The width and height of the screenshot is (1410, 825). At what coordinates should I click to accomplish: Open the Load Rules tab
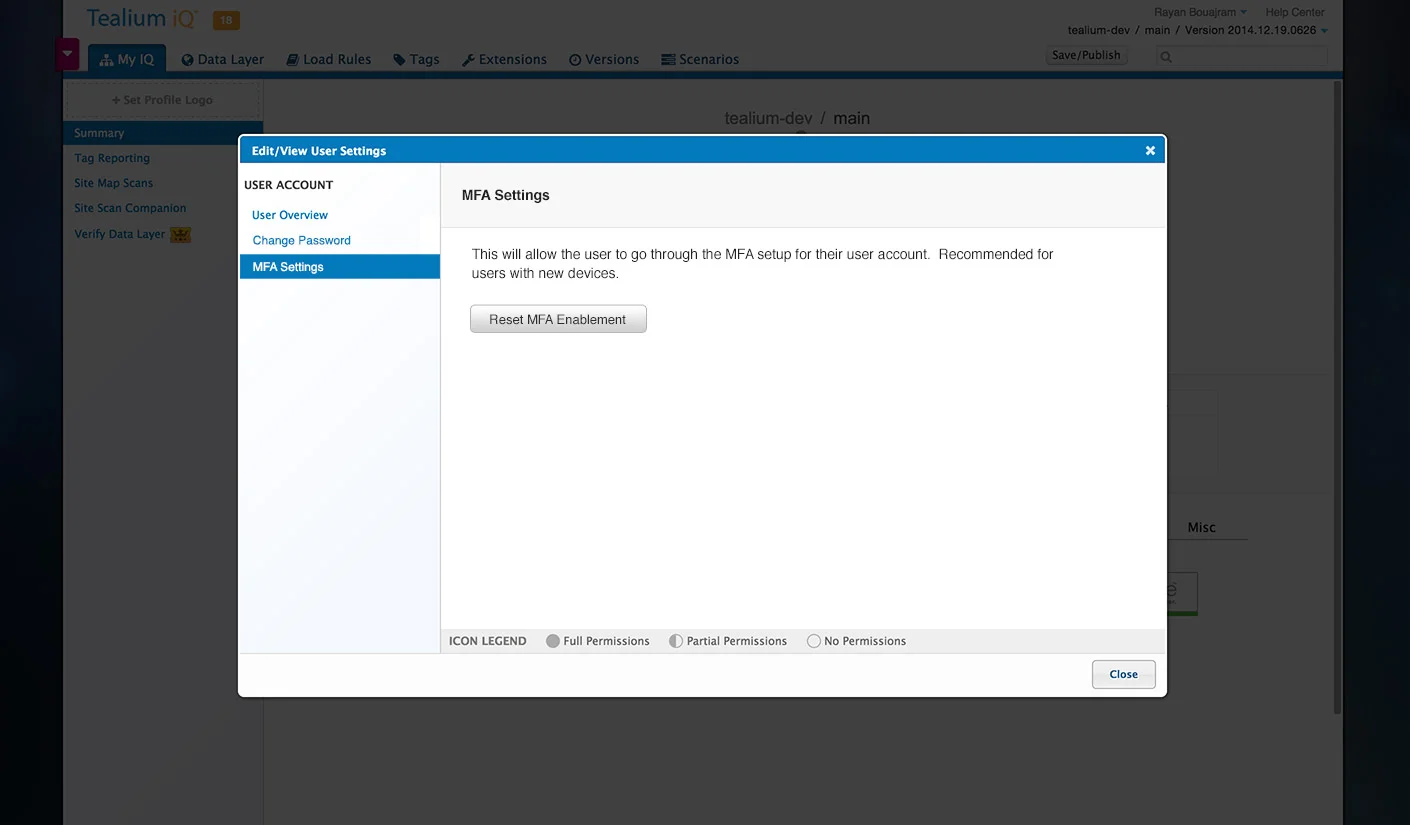tap(329, 59)
